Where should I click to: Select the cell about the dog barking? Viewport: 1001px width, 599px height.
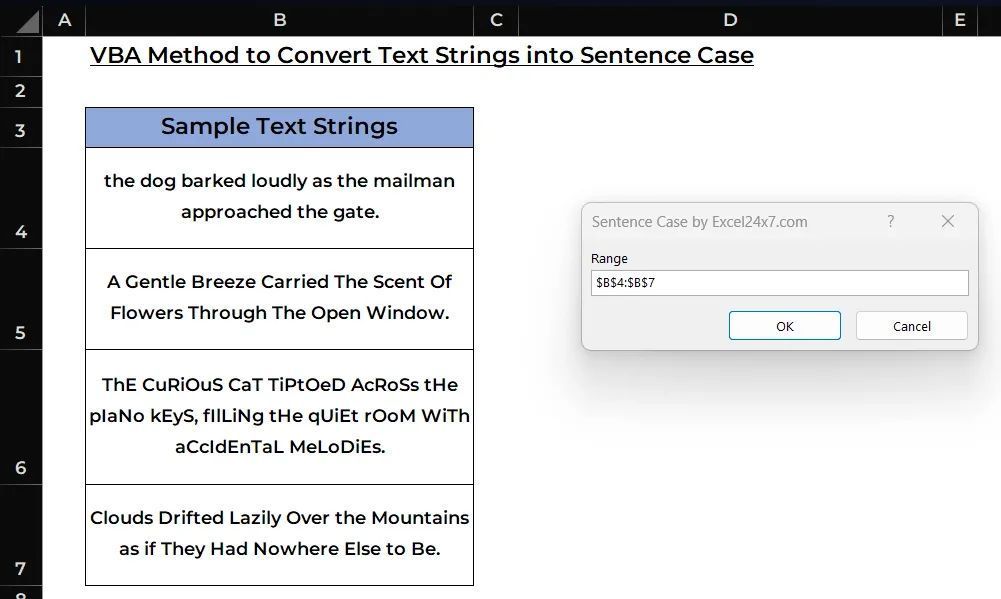pyautogui.click(x=279, y=197)
